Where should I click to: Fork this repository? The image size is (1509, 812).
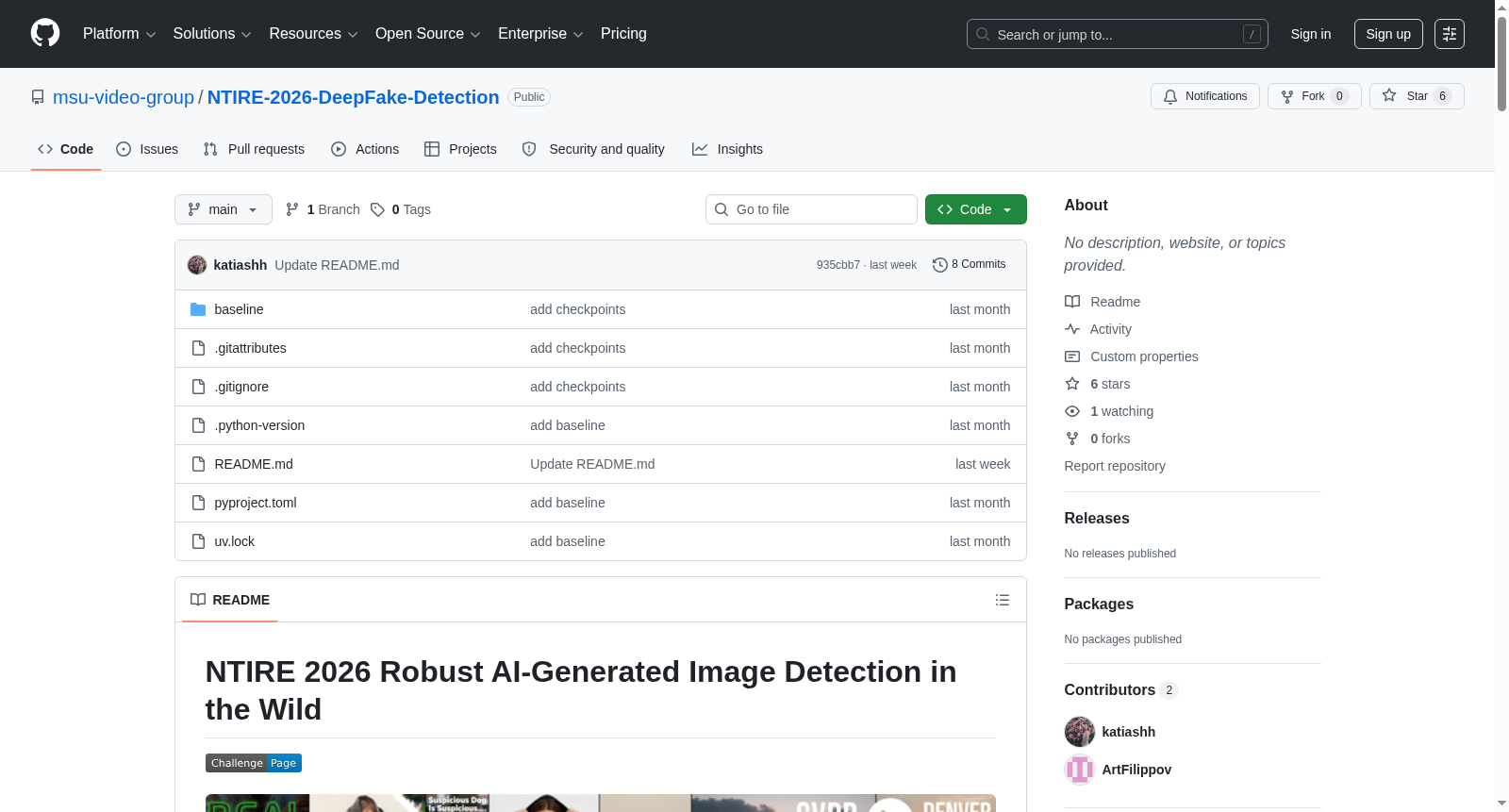pyautogui.click(x=1314, y=96)
